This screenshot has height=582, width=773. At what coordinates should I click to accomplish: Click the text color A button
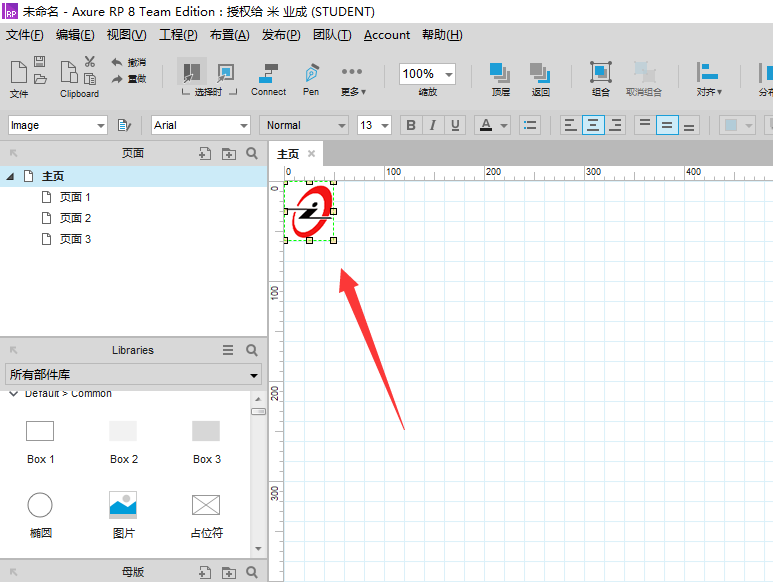coord(486,125)
